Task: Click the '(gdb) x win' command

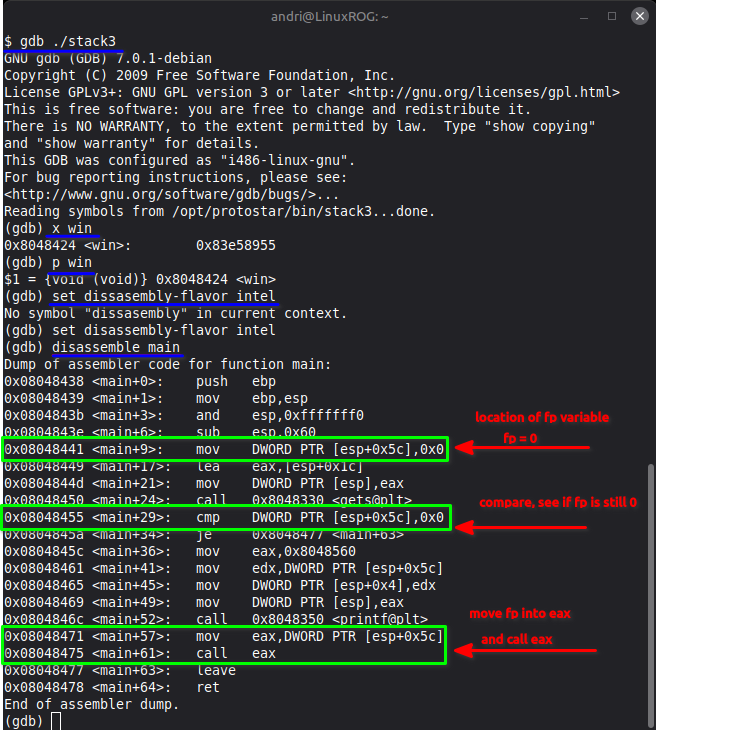Action: click(x=48, y=228)
